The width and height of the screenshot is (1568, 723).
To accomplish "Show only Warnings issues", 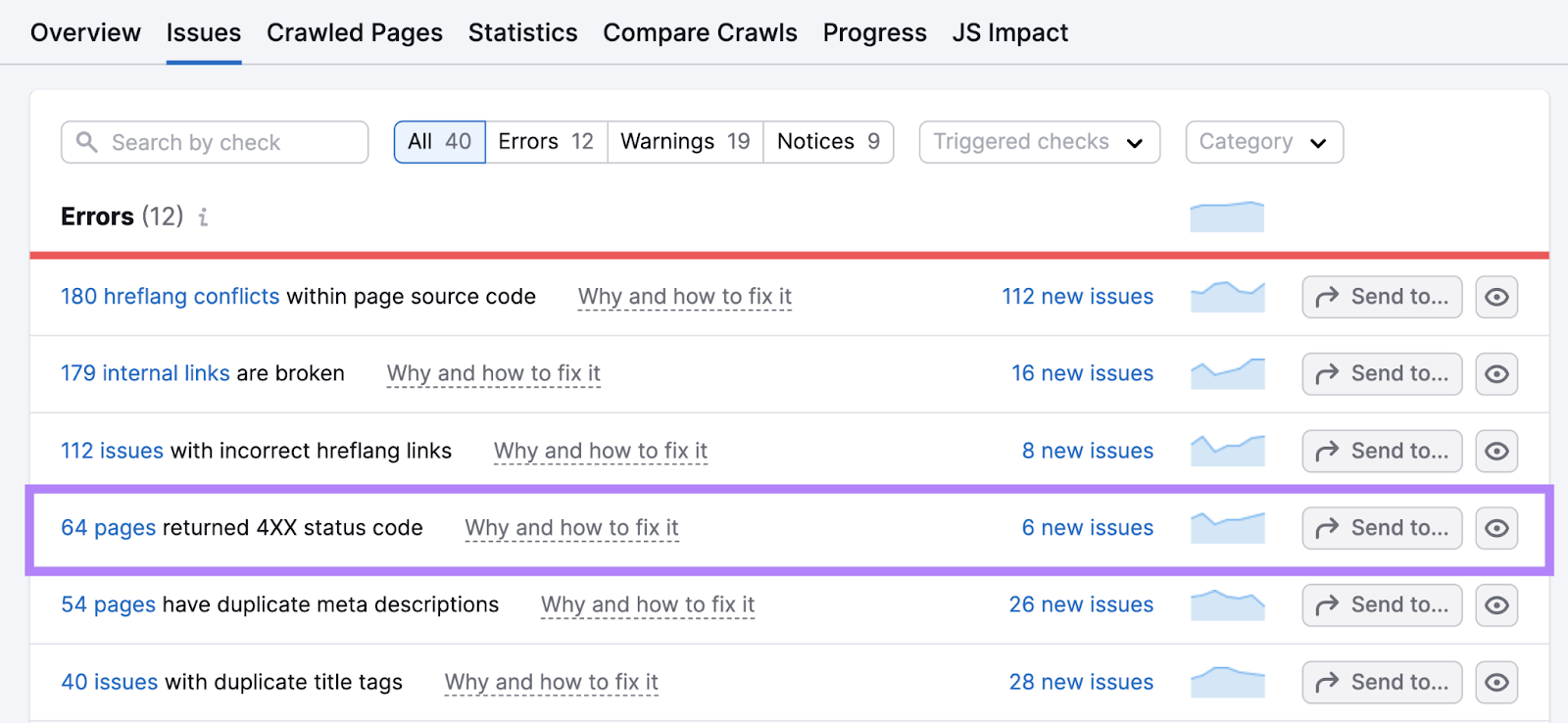I will [684, 141].
